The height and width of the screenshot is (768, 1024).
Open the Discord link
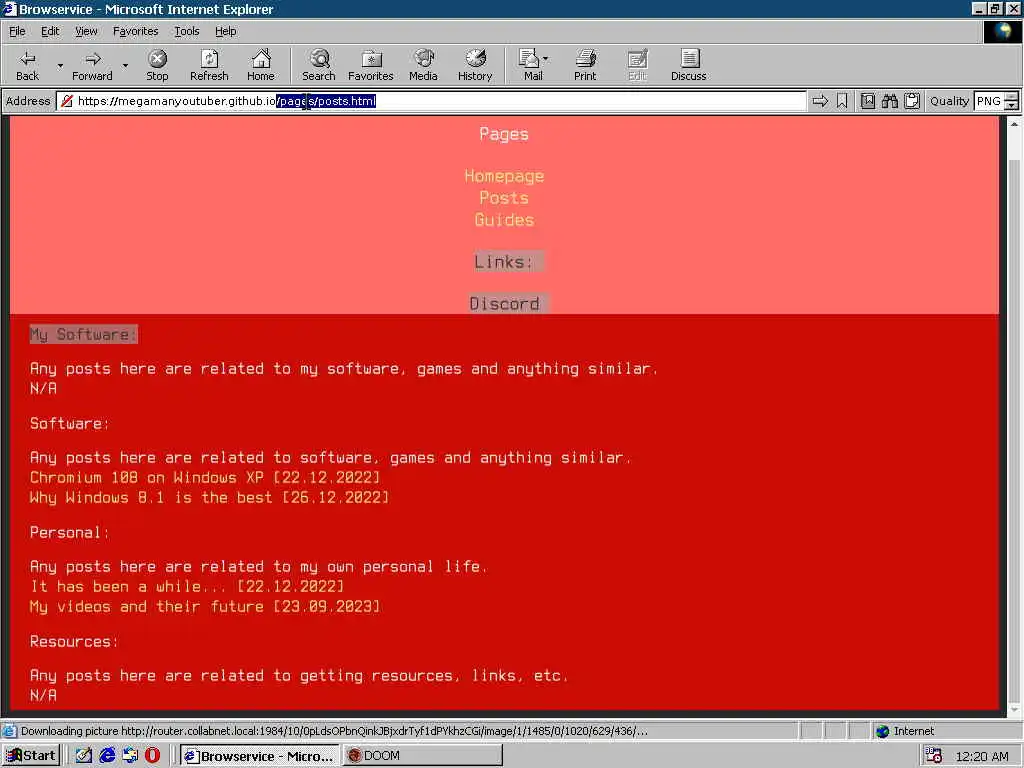coord(504,304)
